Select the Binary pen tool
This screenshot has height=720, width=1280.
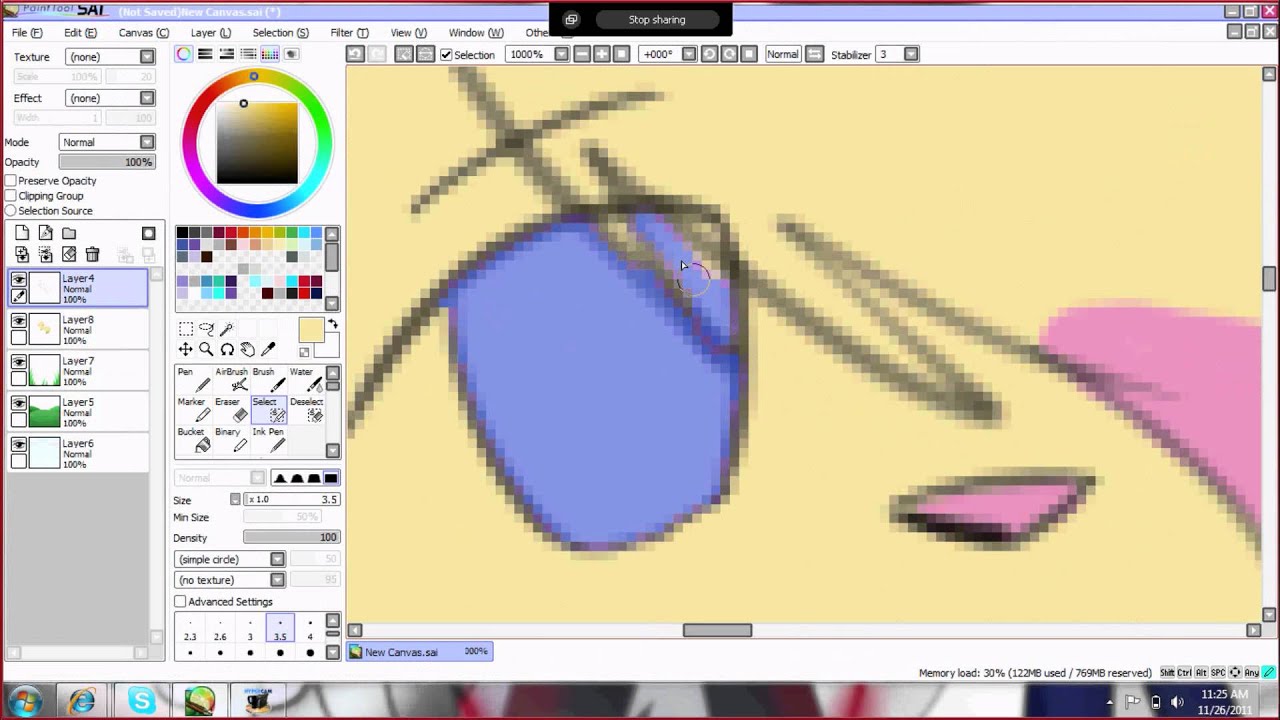point(231,440)
